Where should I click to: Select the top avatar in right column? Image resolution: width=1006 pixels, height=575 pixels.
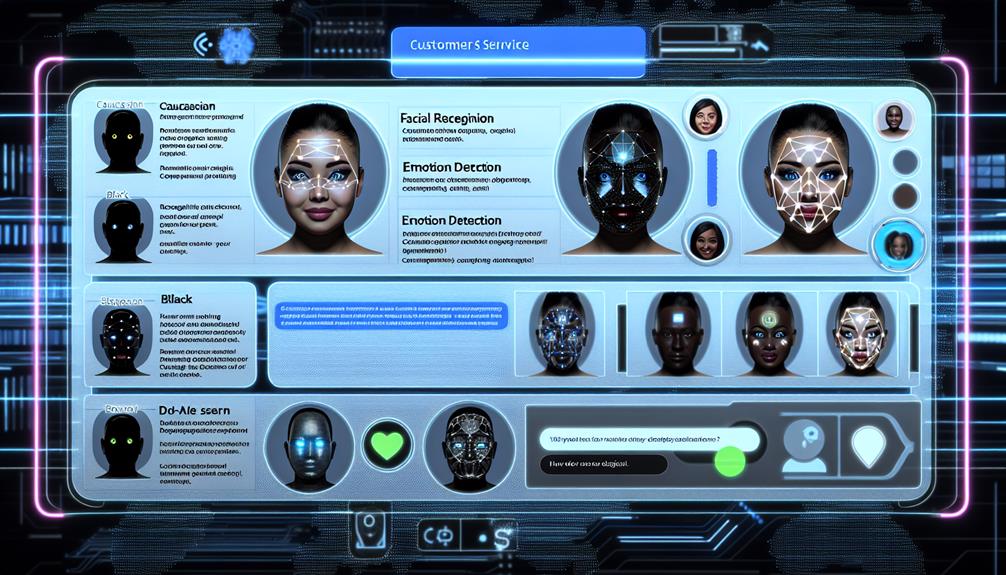click(x=894, y=119)
